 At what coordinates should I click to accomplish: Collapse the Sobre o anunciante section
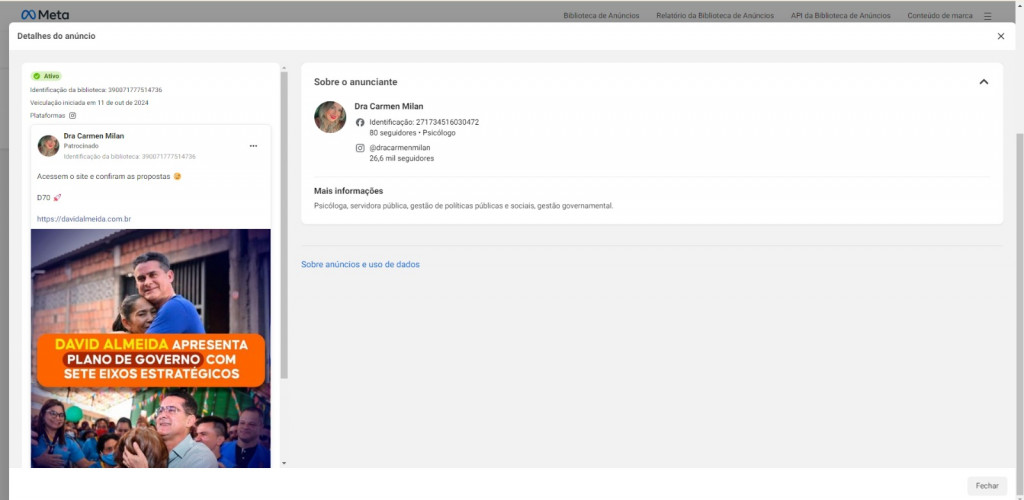[x=983, y=82]
